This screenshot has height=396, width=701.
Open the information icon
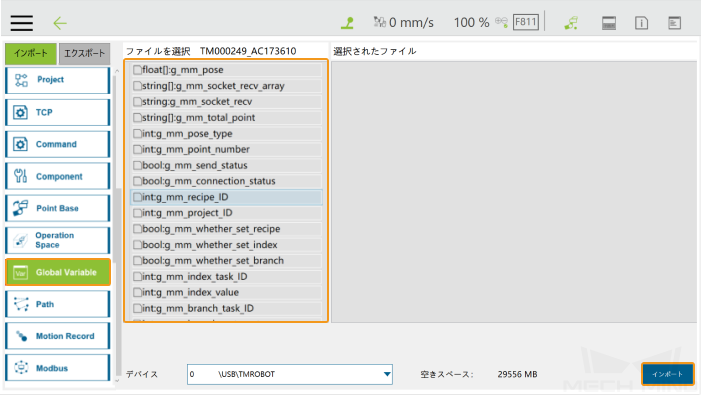(642, 23)
